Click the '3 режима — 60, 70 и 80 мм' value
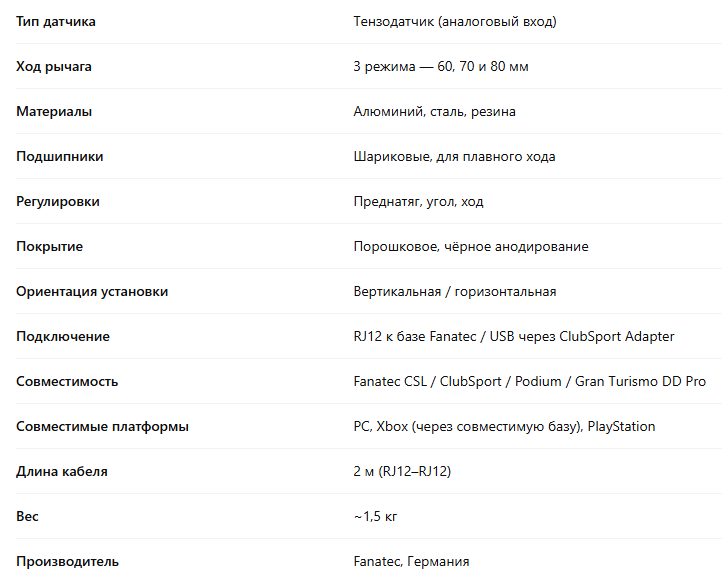The height and width of the screenshot is (586, 722). pos(441,66)
